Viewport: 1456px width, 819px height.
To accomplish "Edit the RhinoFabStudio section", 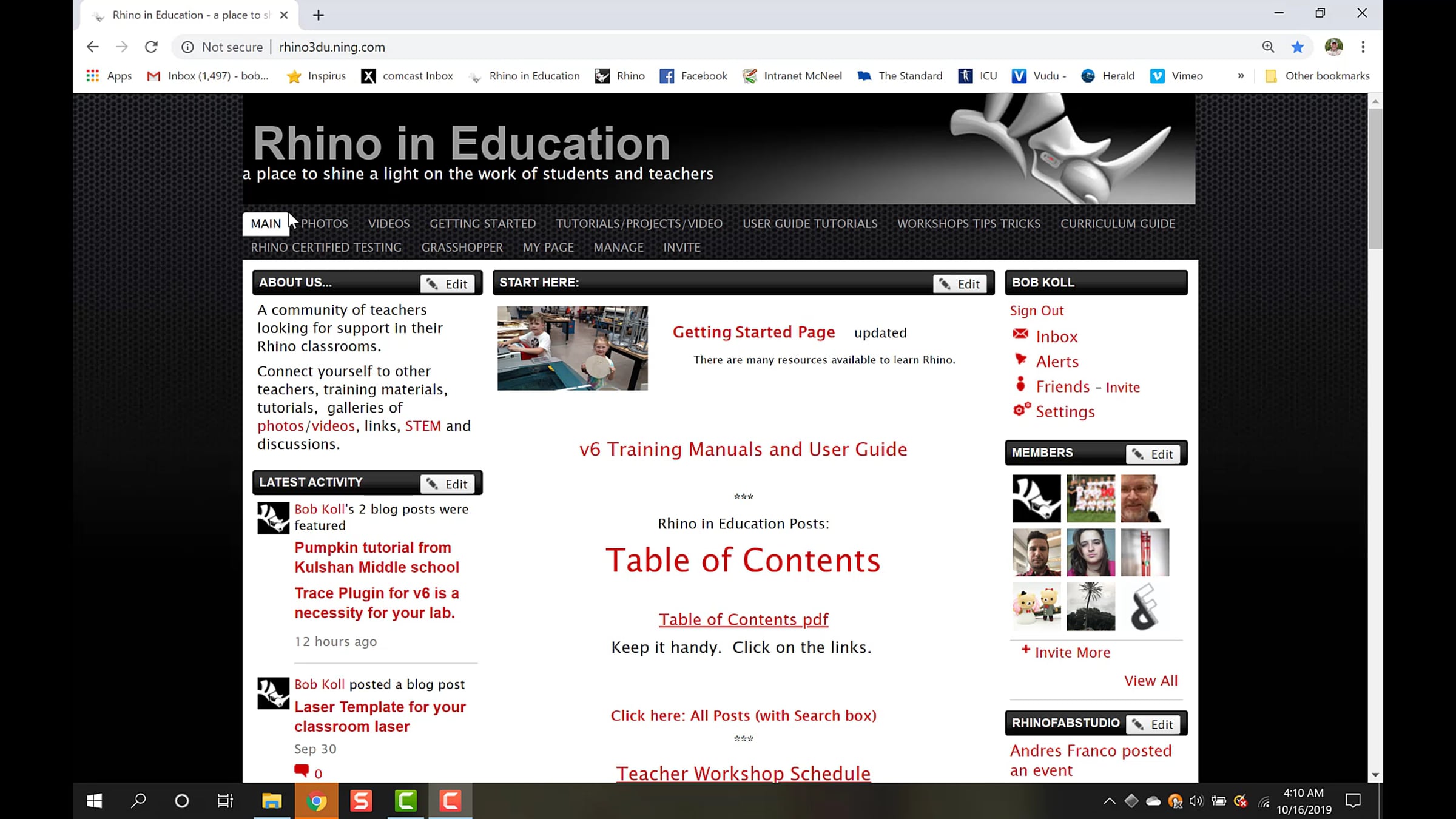I will click(1154, 724).
